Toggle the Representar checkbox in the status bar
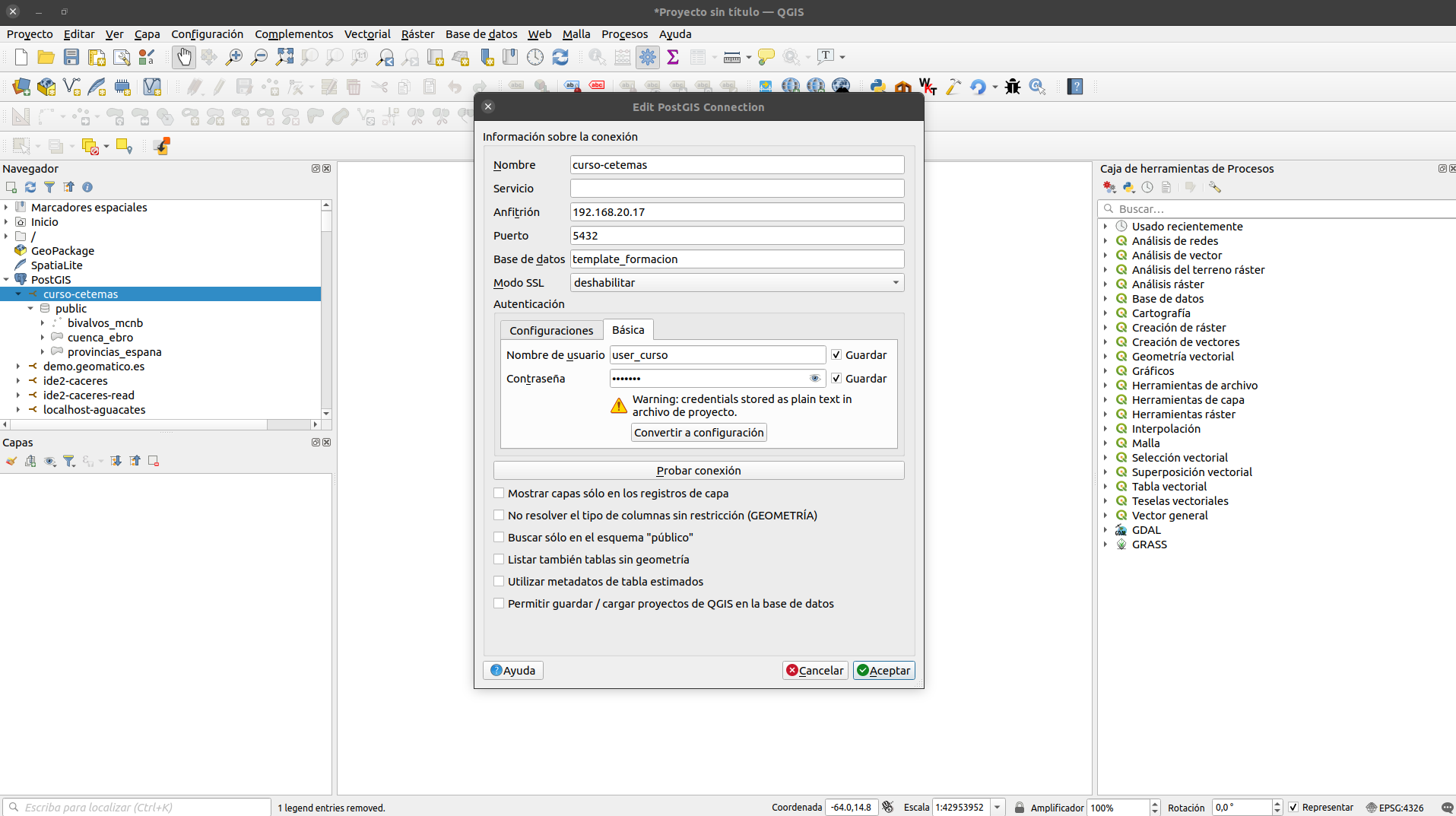The image size is (1456, 816). point(1293,808)
